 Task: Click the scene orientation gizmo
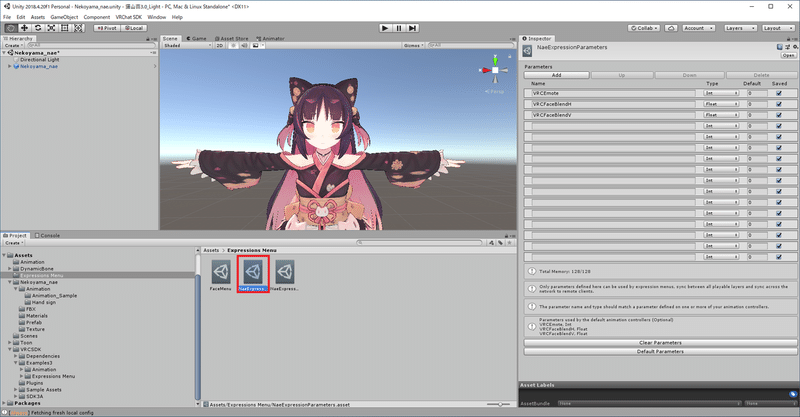click(x=495, y=69)
